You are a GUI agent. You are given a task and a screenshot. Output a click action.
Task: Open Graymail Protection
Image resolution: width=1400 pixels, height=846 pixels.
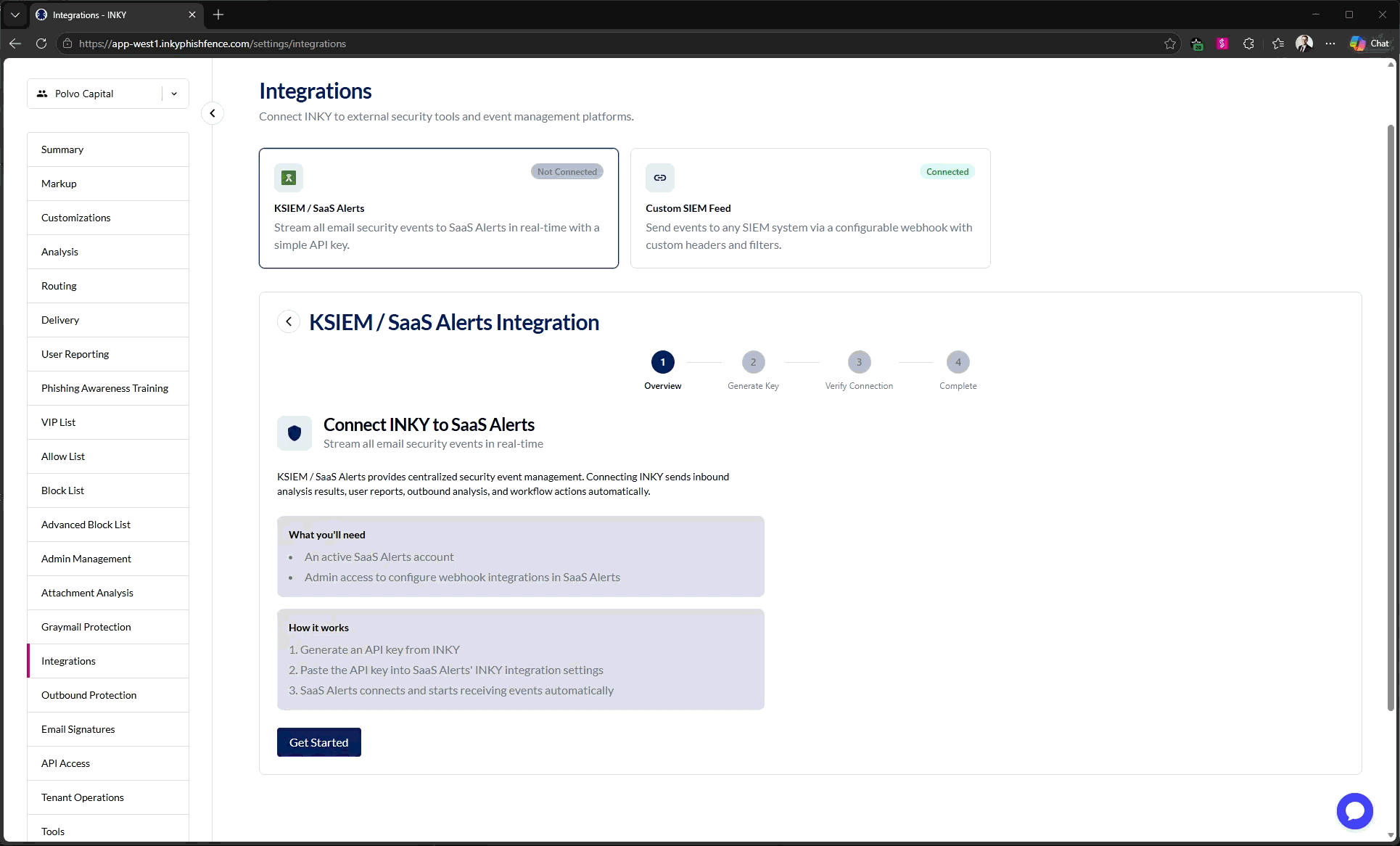coord(108,627)
